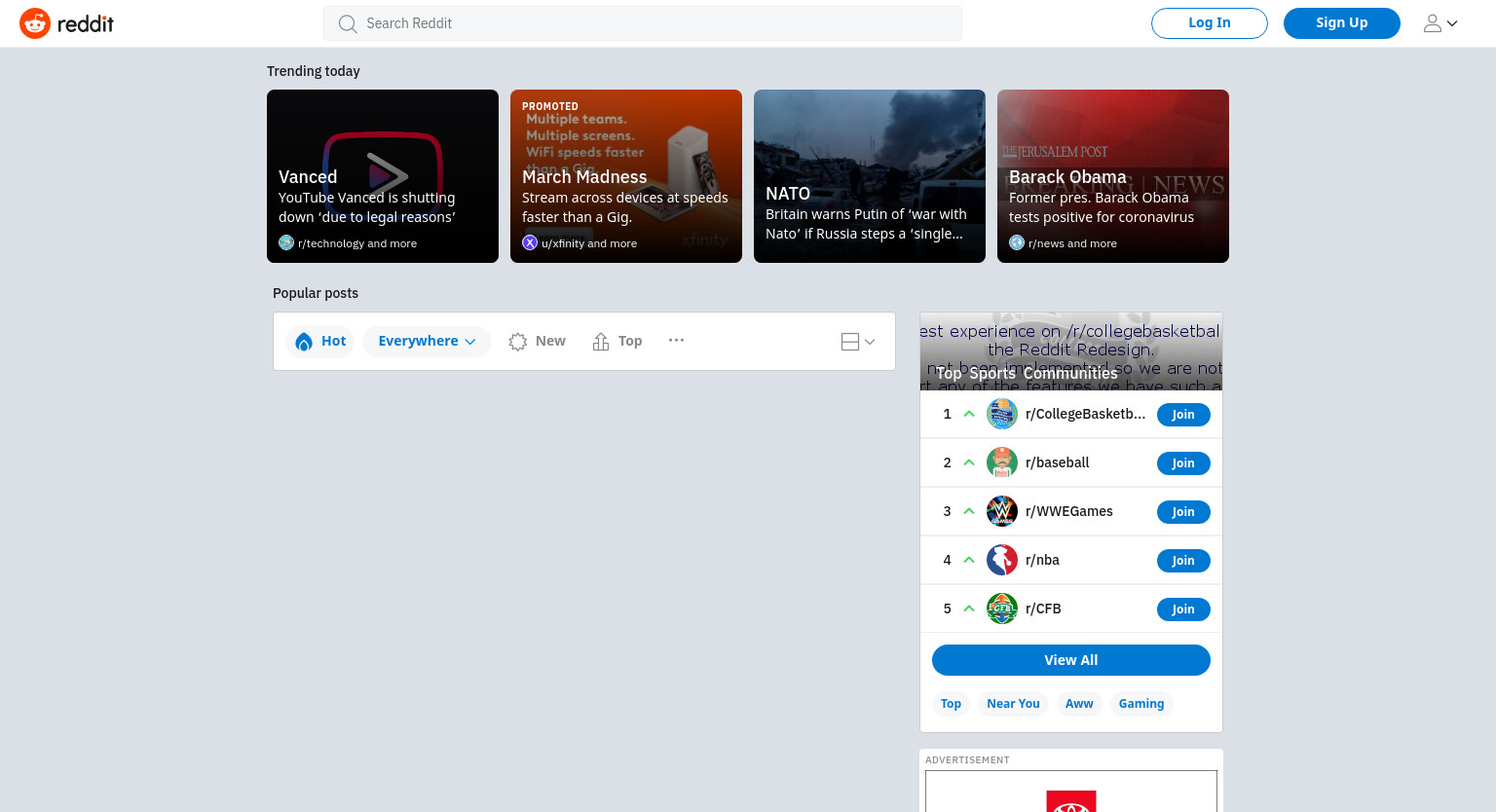1496x812 pixels.
Task: Click the 'Popular posts' heading
Action: click(316, 293)
